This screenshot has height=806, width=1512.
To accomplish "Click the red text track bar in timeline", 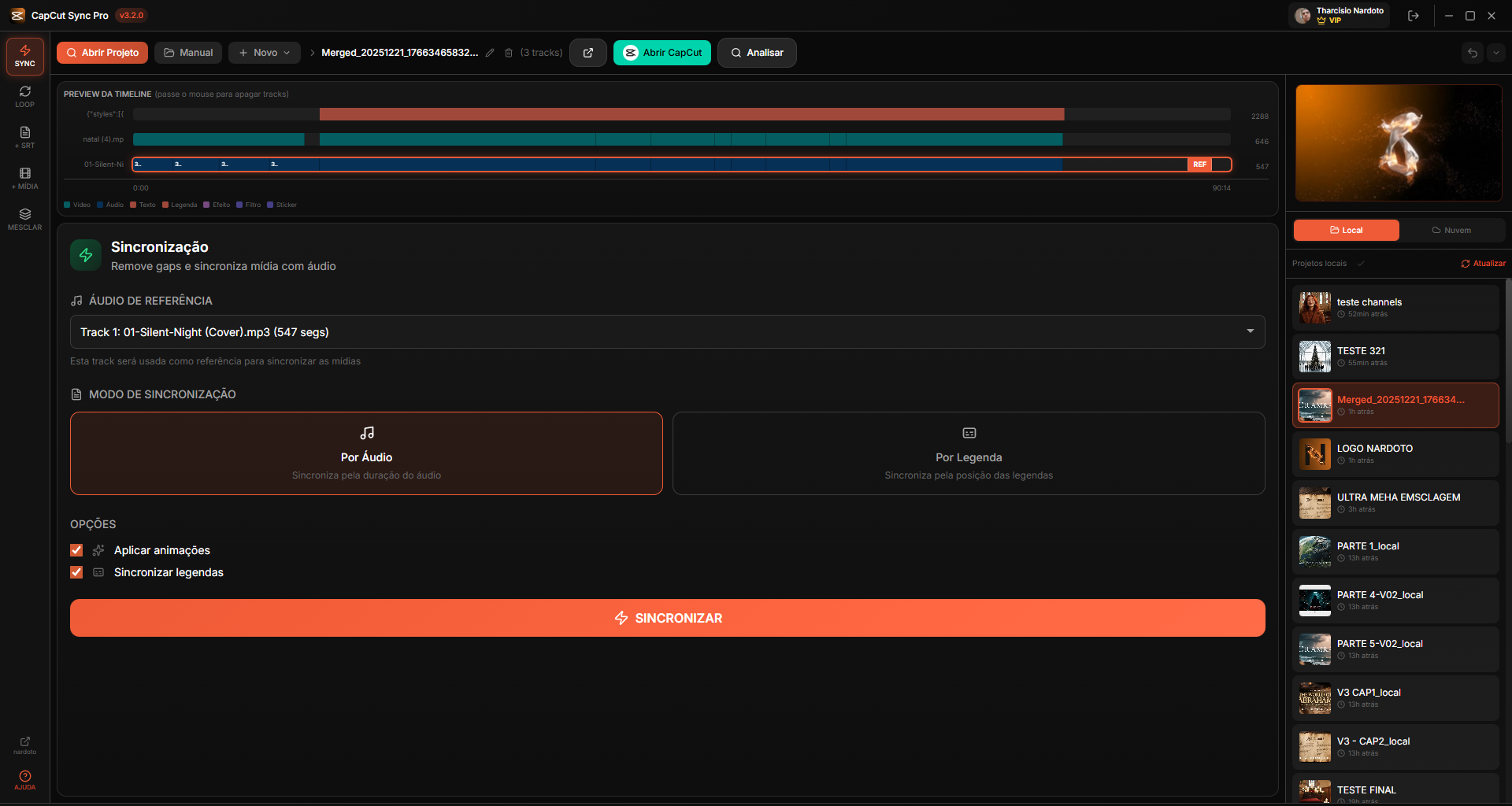I will pyautogui.click(x=691, y=115).
